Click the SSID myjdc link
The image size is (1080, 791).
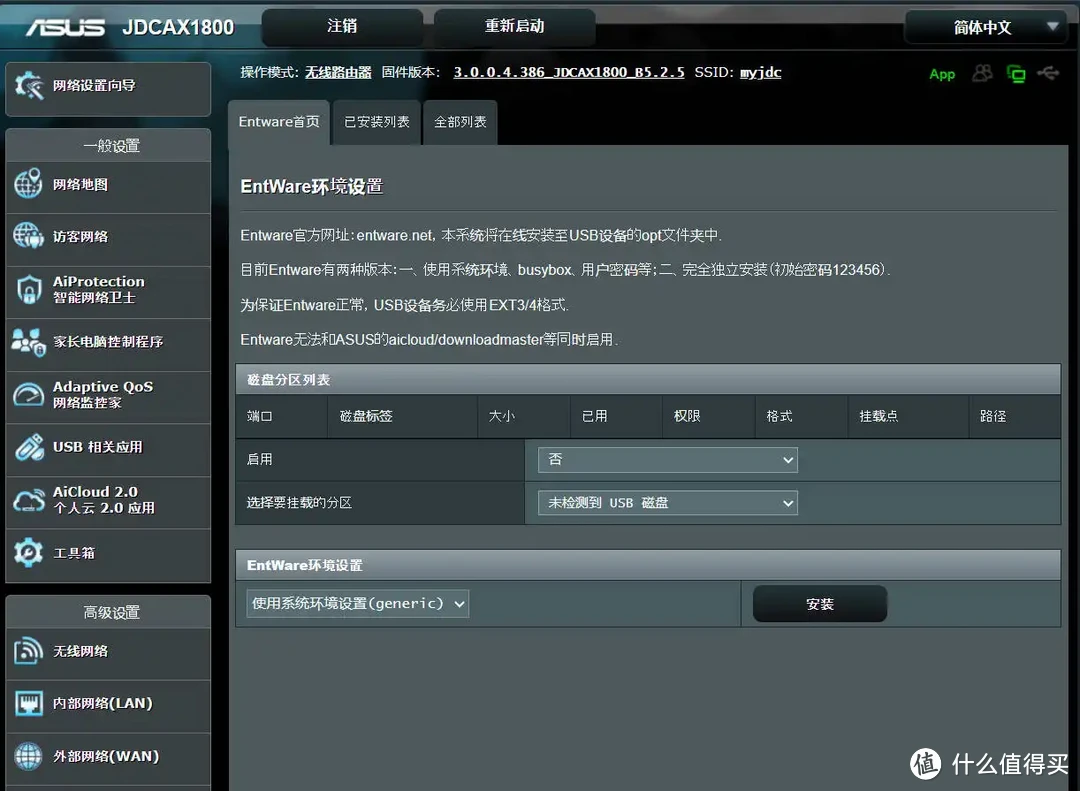coord(760,72)
